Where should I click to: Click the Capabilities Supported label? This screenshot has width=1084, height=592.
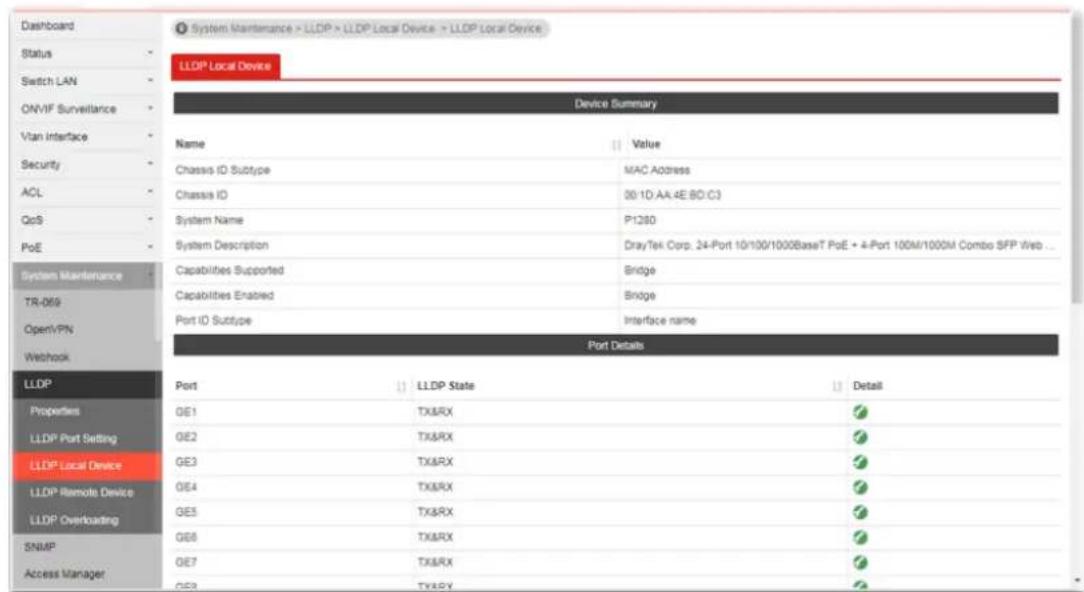pos(230,270)
